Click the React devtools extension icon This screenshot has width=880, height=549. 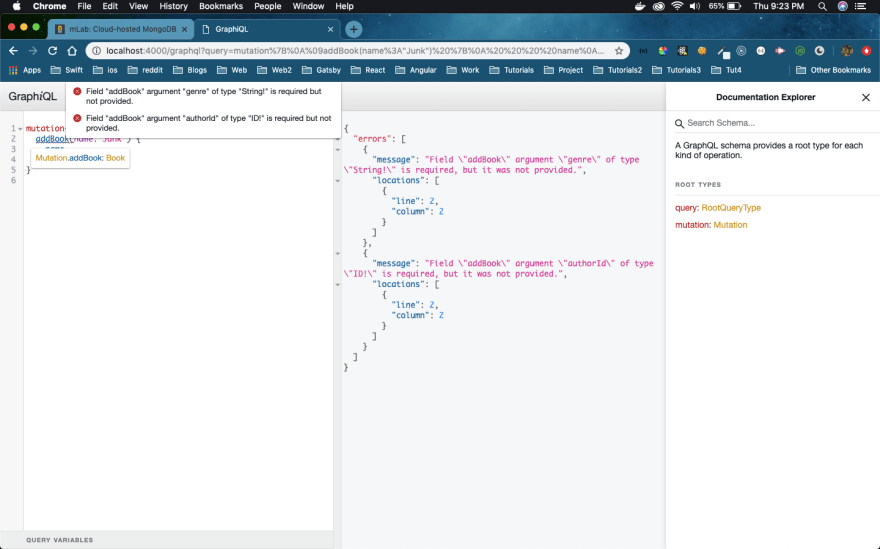pyautogui.click(x=682, y=51)
